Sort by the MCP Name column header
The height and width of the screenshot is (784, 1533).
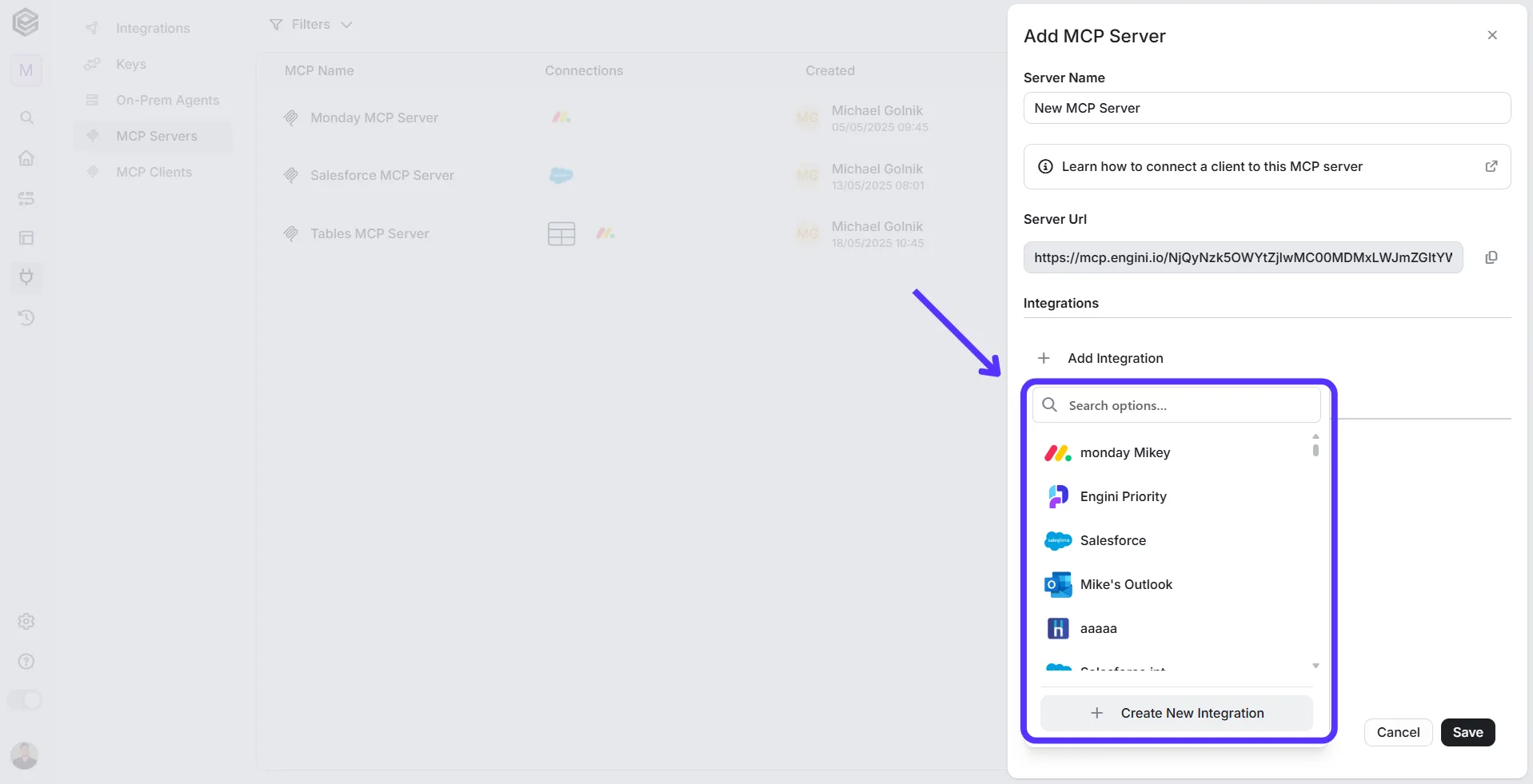[x=319, y=70]
